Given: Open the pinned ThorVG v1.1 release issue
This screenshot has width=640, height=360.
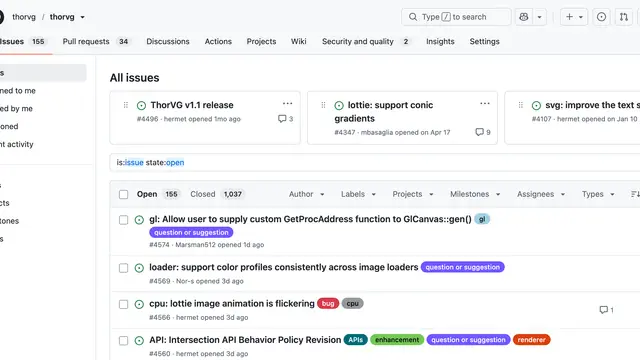Looking at the screenshot, I should [x=192, y=105].
